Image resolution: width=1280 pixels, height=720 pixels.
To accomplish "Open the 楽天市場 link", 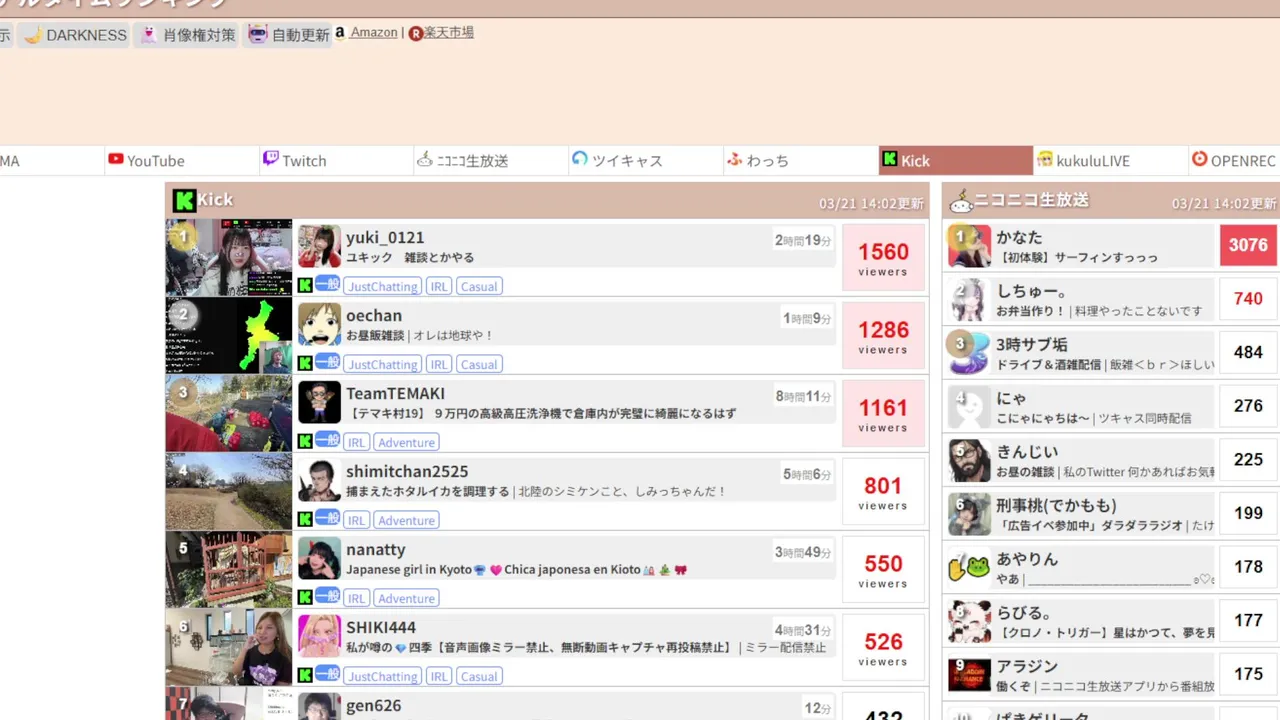I will 449,32.
